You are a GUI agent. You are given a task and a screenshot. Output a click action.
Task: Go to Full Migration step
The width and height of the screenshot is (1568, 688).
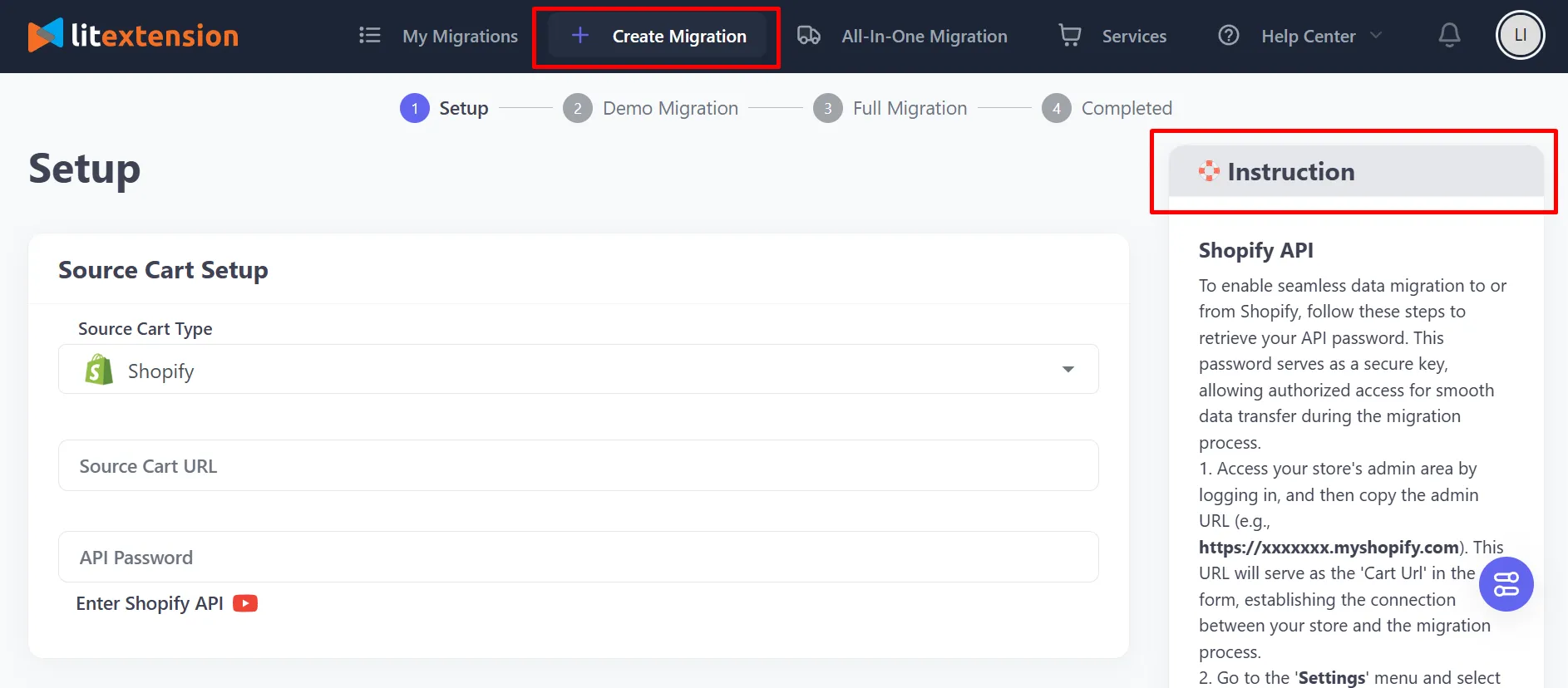pyautogui.click(x=910, y=108)
